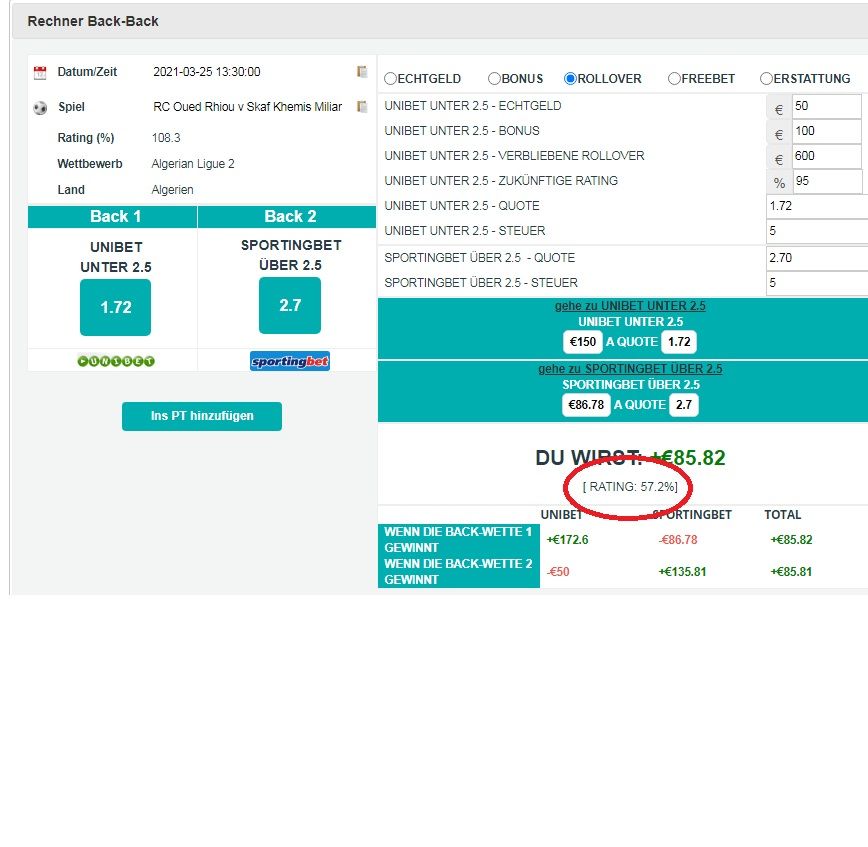Screen dimensions: 868x847
Task: Click the 'WENN DIE BACK-WETTE 1 GEWINNT' row label
Action: (458, 540)
